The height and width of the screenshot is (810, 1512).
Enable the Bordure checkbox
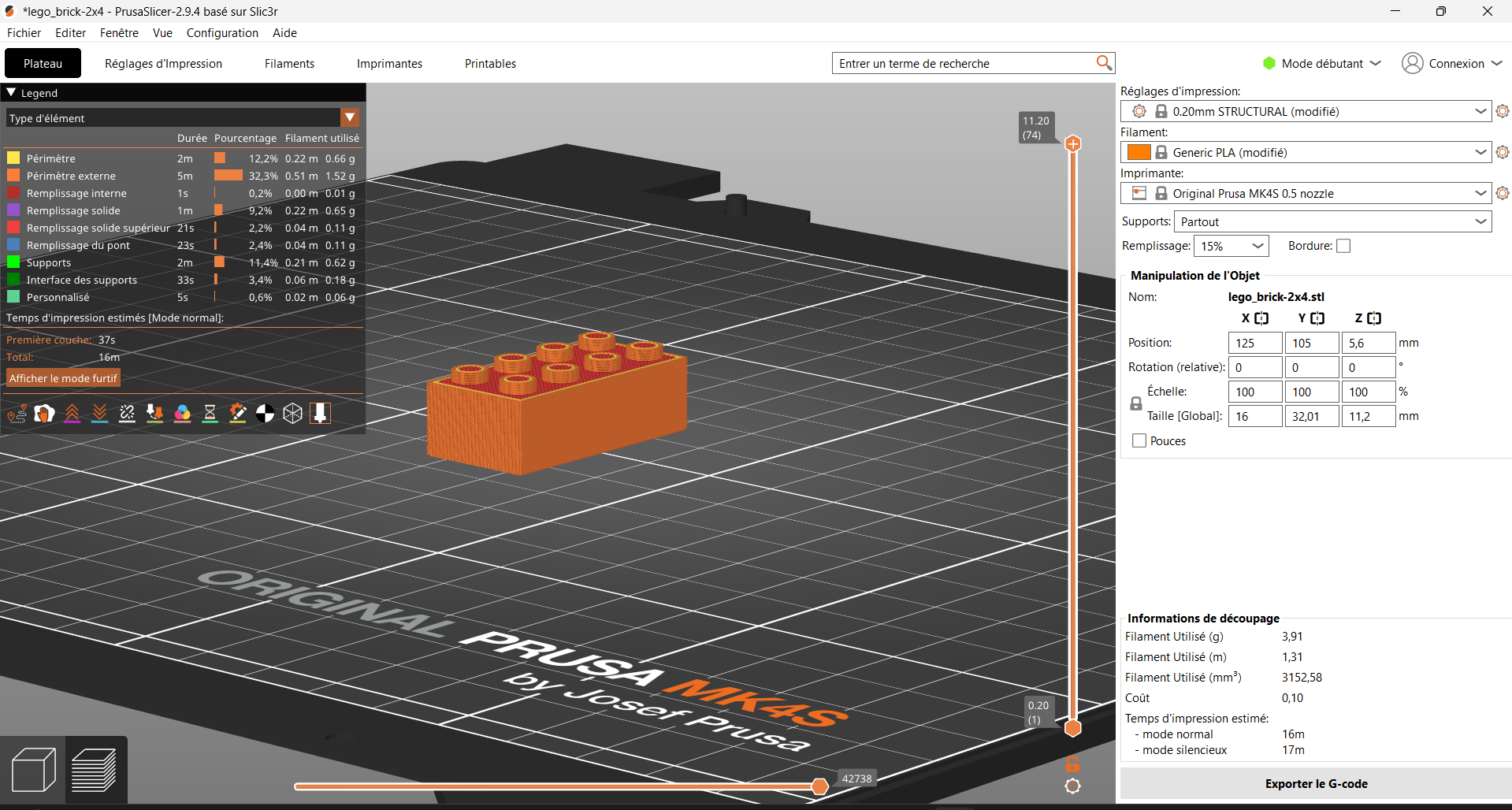click(x=1343, y=246)
